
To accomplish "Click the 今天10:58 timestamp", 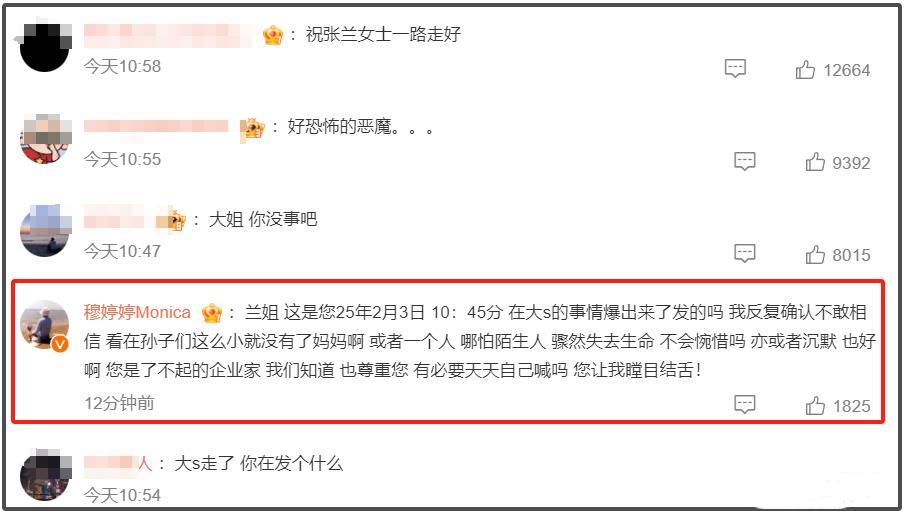I will click(x=122, y=66).
